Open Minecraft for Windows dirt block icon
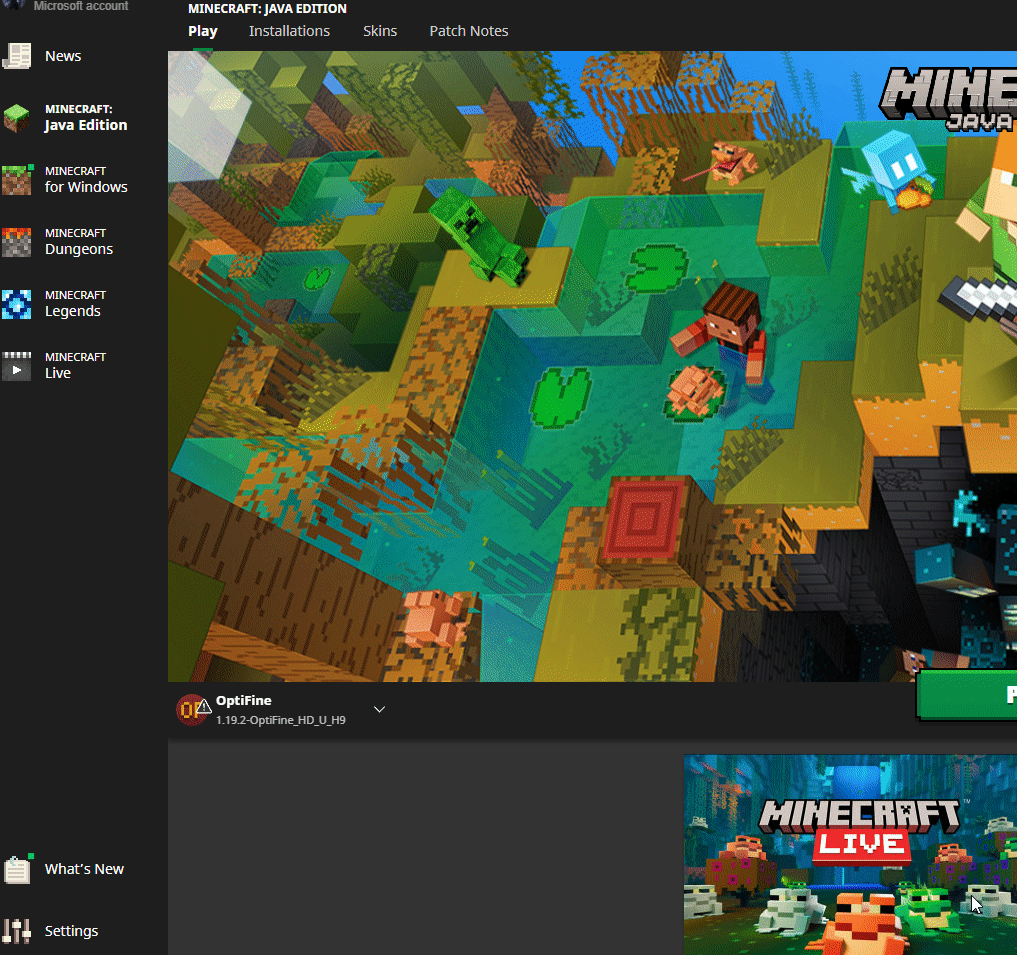This screenshot has width=1017, height=955. [17, 180]
